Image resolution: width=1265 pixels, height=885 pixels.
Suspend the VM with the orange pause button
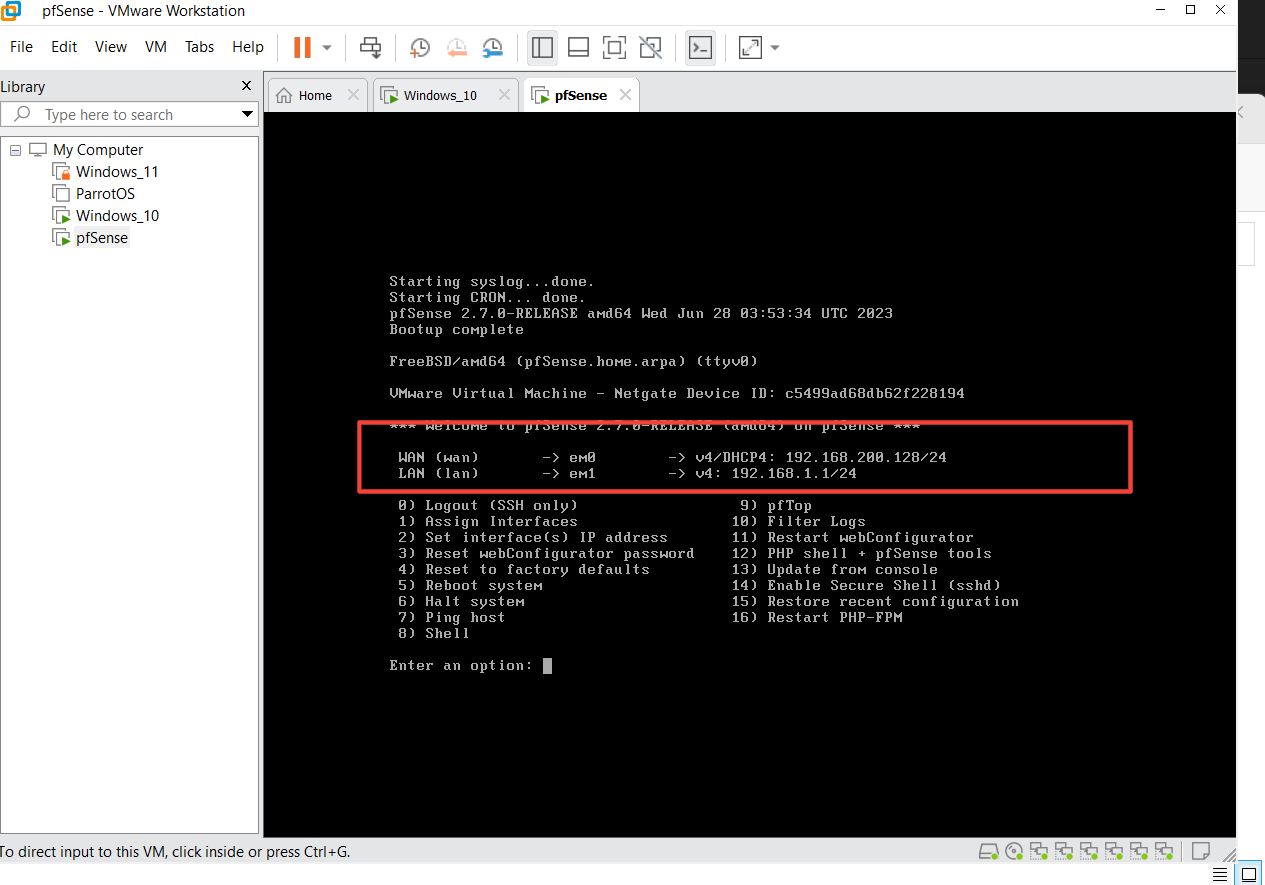pos(302,47)
